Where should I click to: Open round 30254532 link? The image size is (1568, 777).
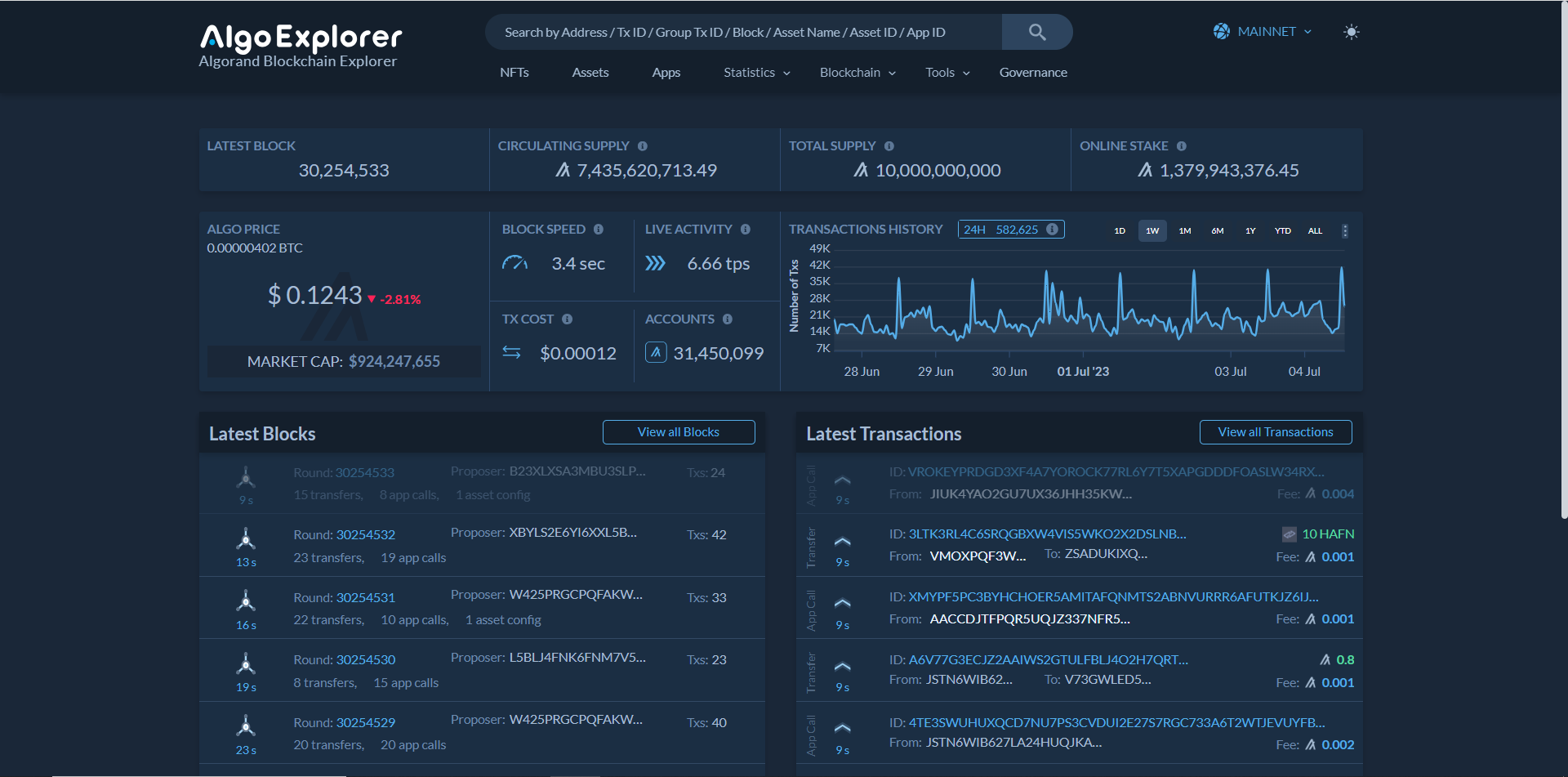coord(366,535)
